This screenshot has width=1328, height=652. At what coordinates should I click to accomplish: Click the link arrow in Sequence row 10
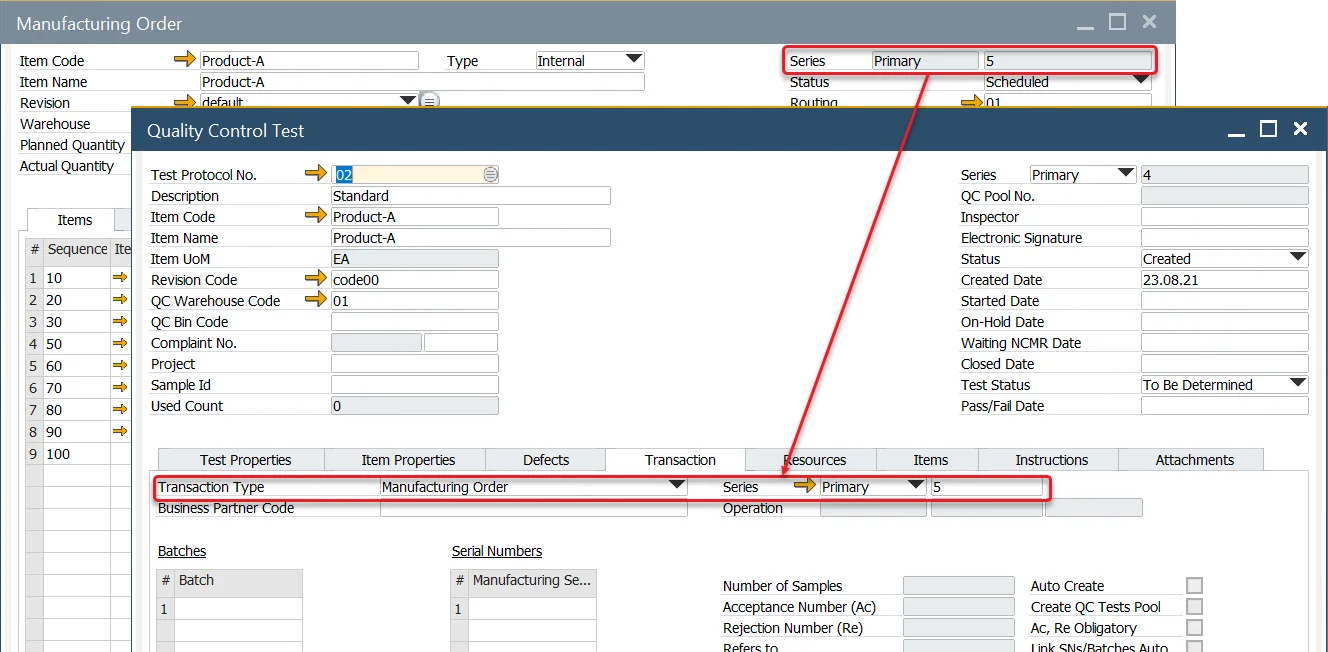(x=121, y=278)
